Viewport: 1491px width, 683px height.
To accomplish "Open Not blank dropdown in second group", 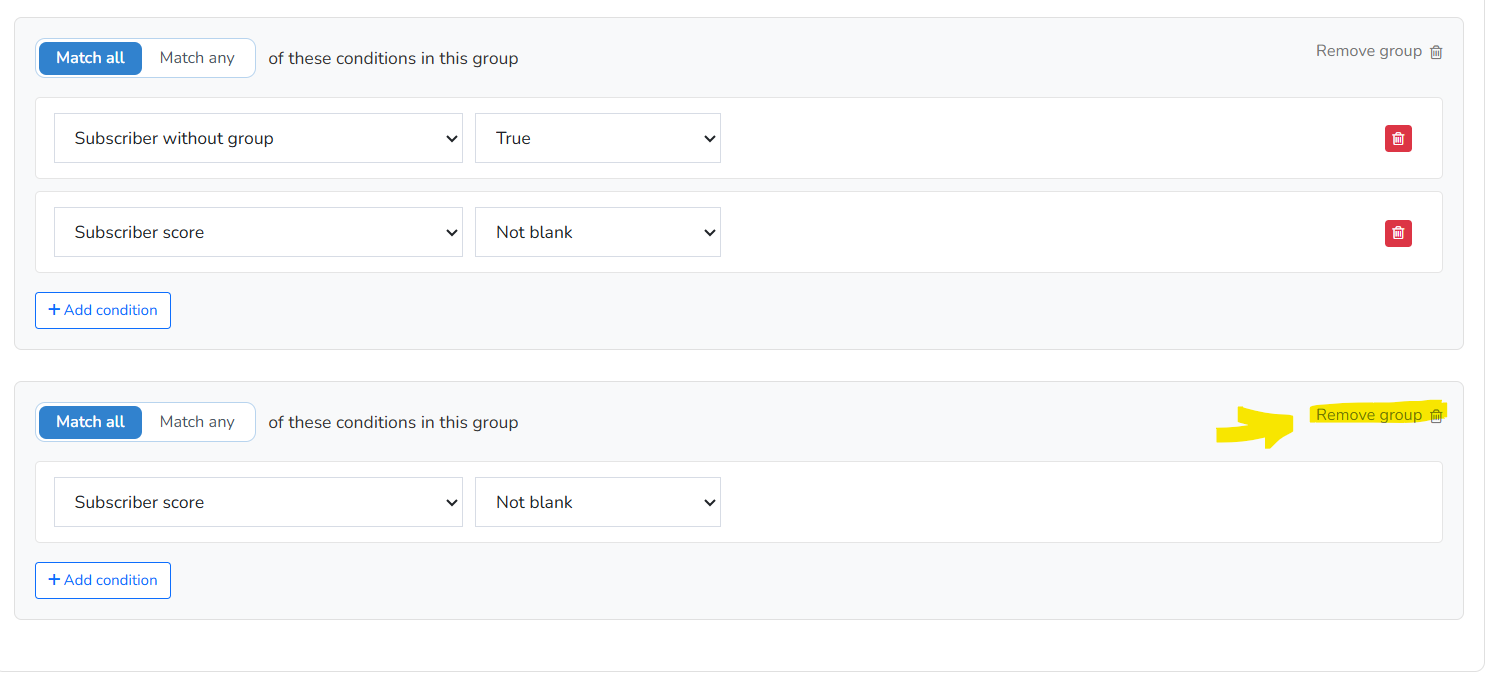I will [x=598, y=502].
